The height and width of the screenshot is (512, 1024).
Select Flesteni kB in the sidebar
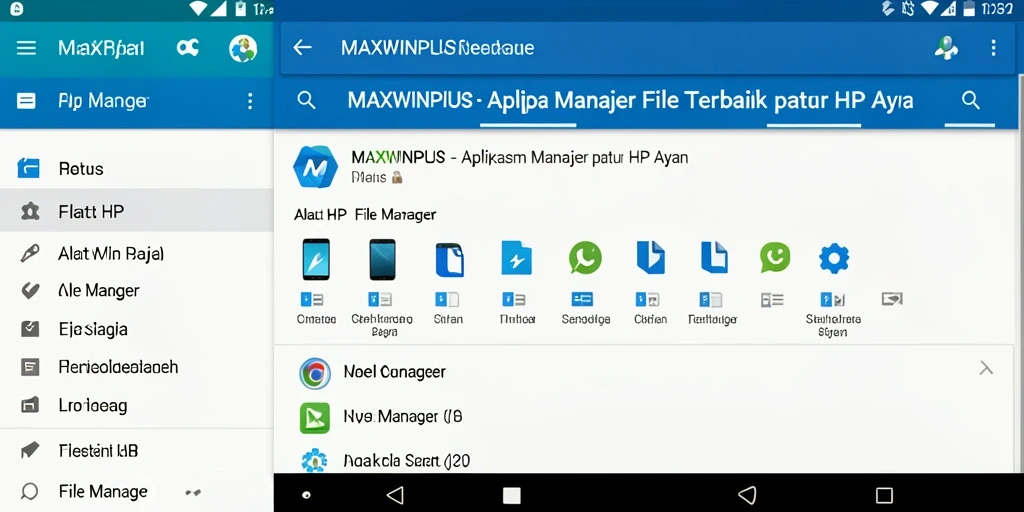[x=136, y=450]
